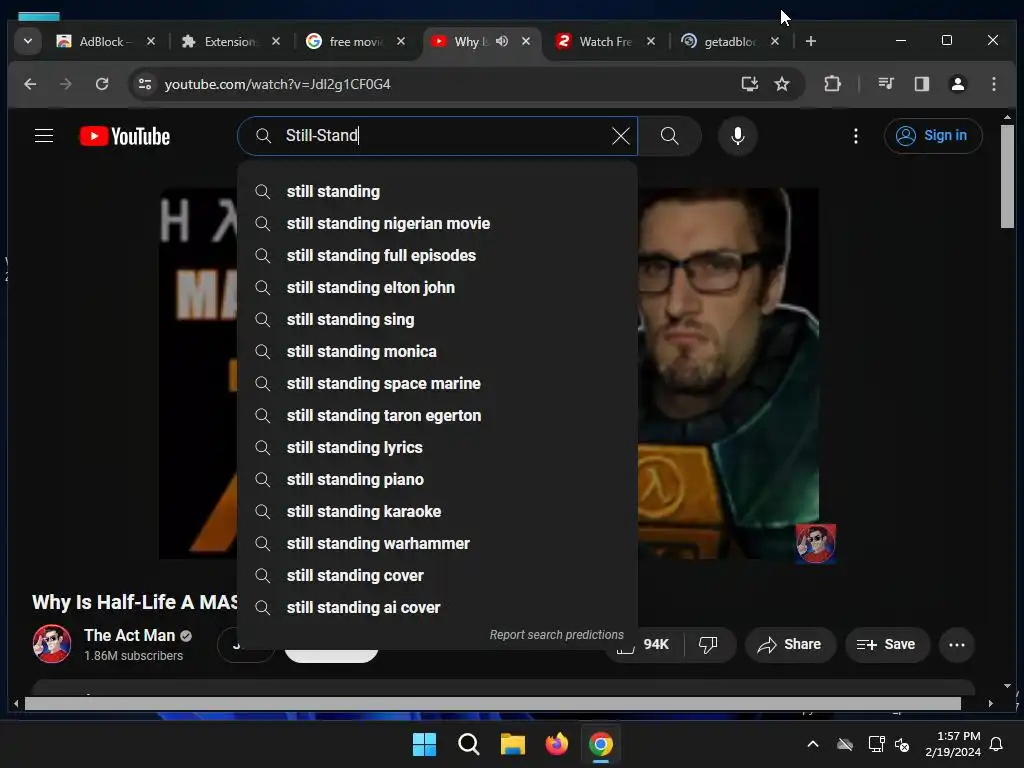The image size is (1024, 768).
Task: Mute the playing YouTube tab audio
Action: pos(502,41)
